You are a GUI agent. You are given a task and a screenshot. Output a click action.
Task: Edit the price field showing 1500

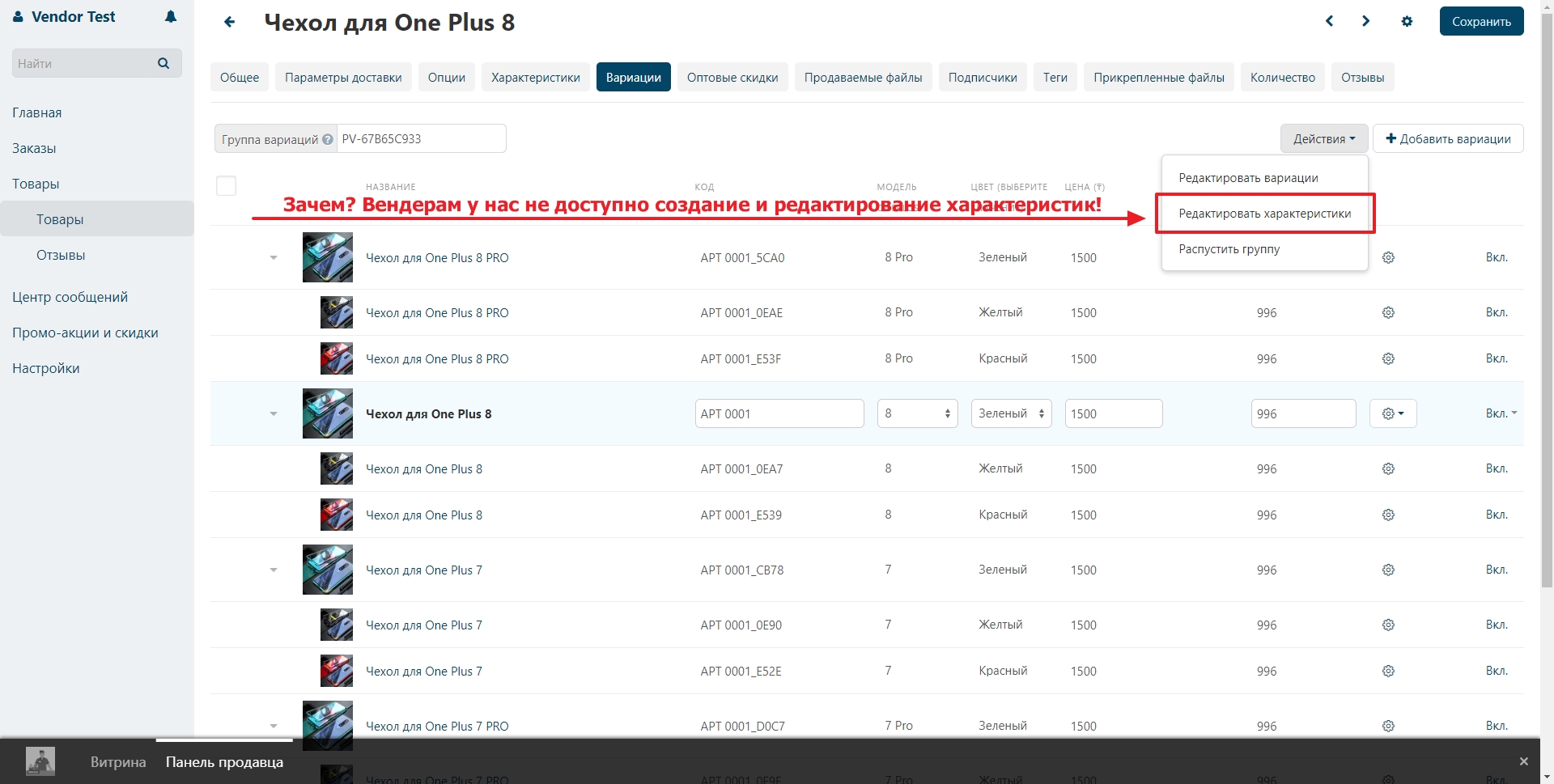tap(1114, 413)
